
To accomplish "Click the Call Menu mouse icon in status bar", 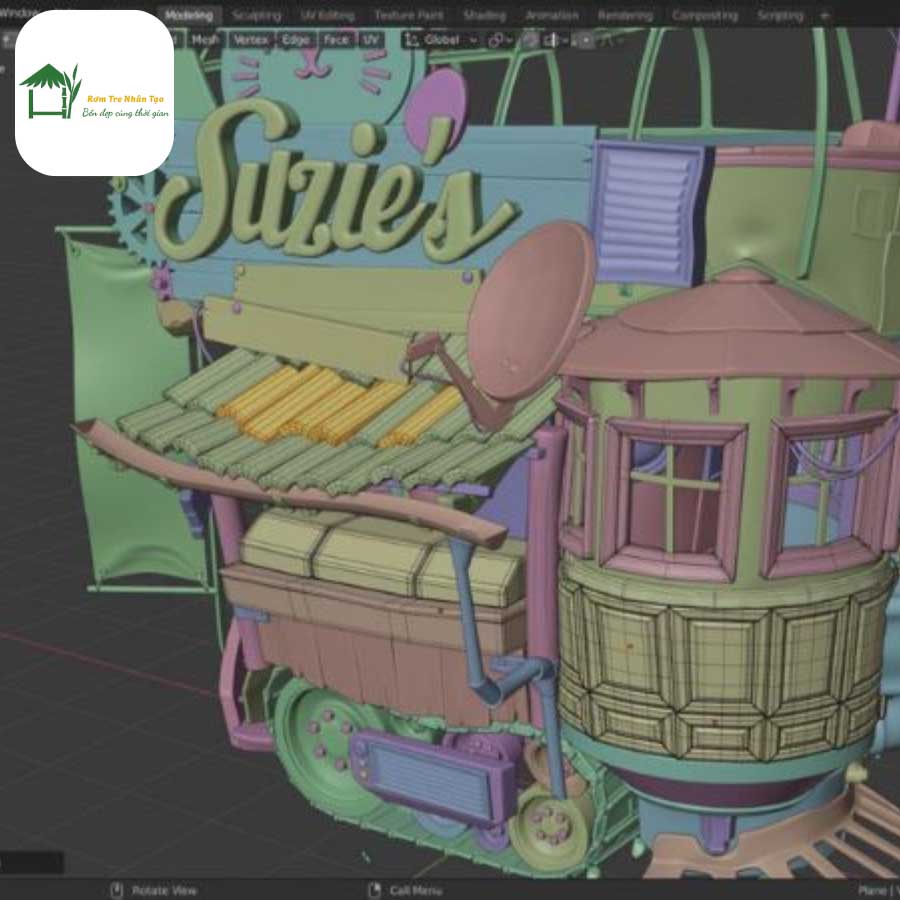I will tap(374, 890).
